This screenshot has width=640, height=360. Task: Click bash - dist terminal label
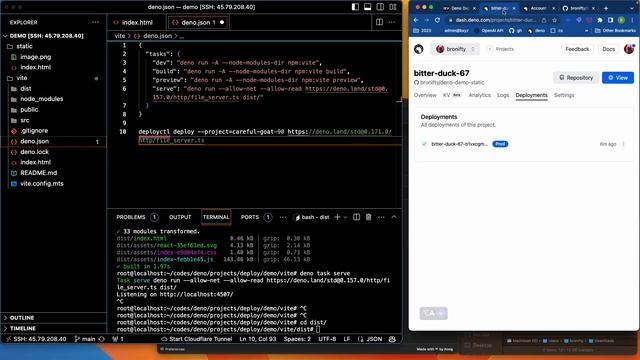pyautogui.click(x=312, y=217)
